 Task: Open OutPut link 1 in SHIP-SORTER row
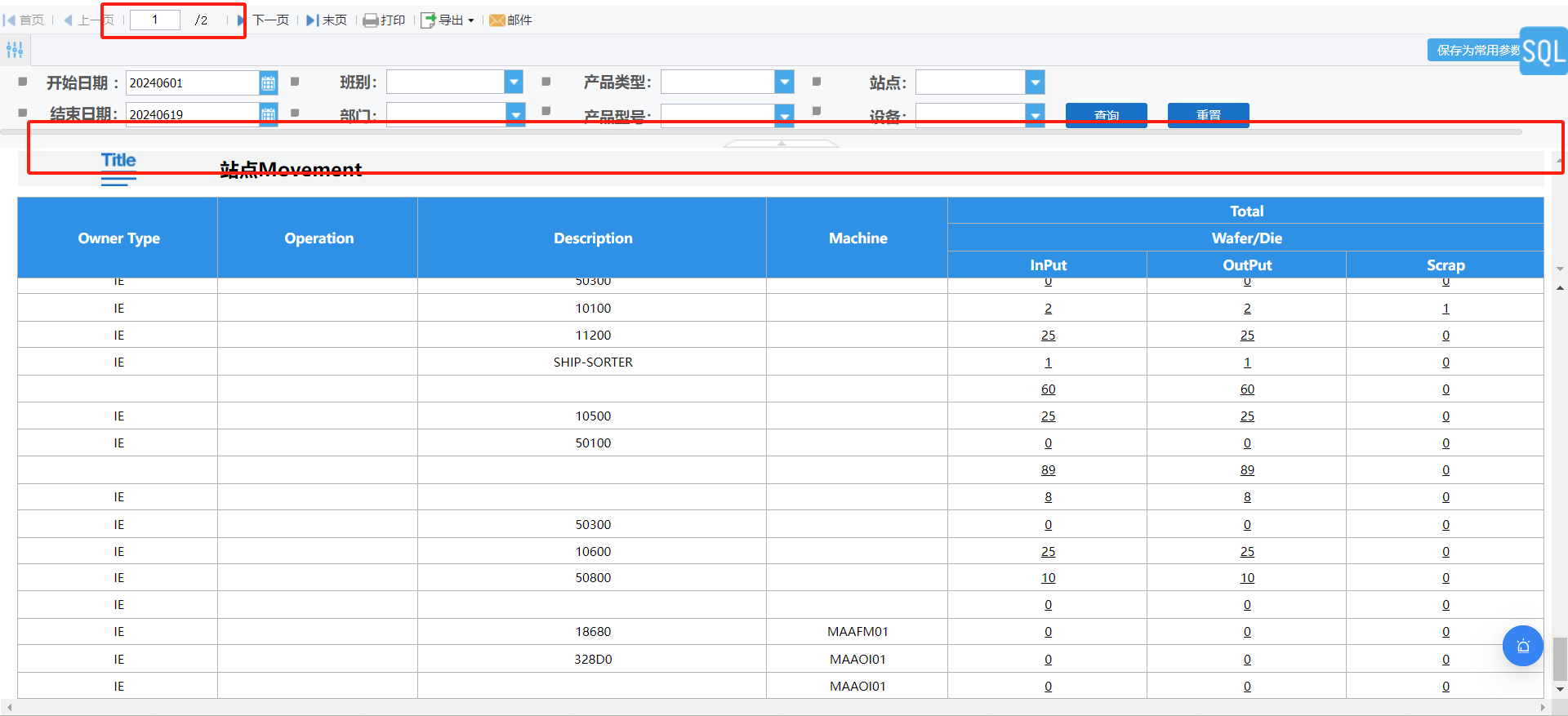click(x=1247, y=362)
